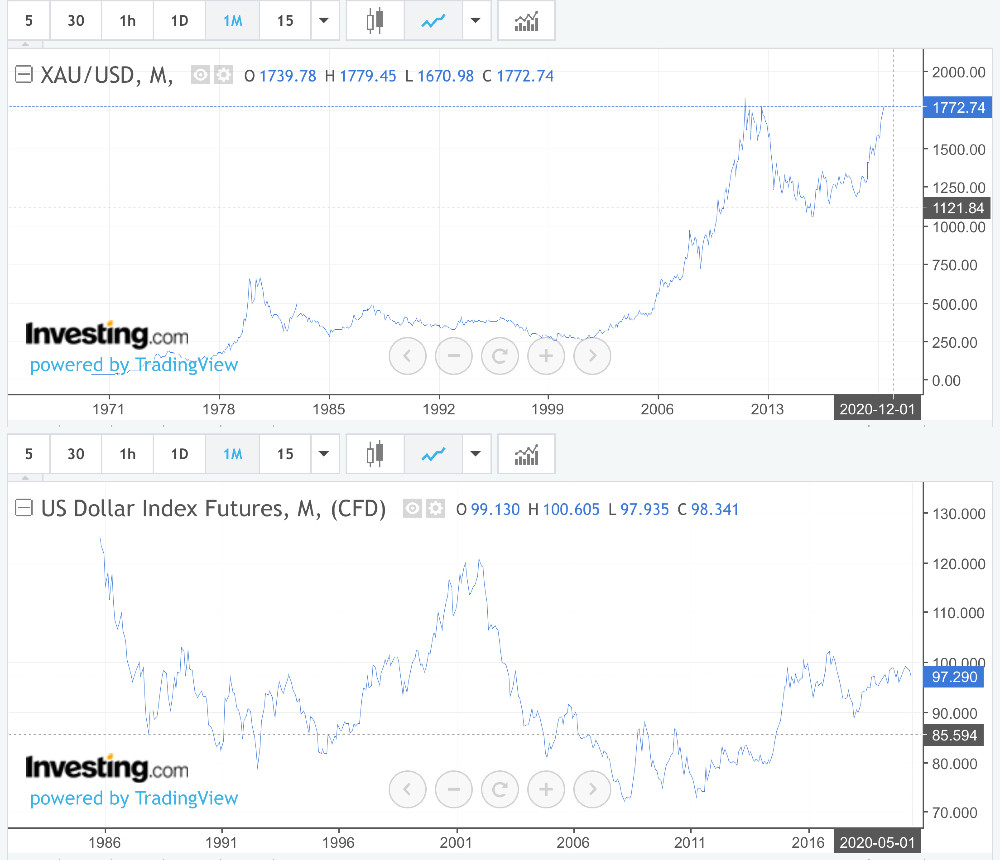Image resolution: width=1000 pixels, height=860 pixels.
Task: Zoom out on the US Dollar Index chart
Action: pyautogui.click(x=453, y=789)
